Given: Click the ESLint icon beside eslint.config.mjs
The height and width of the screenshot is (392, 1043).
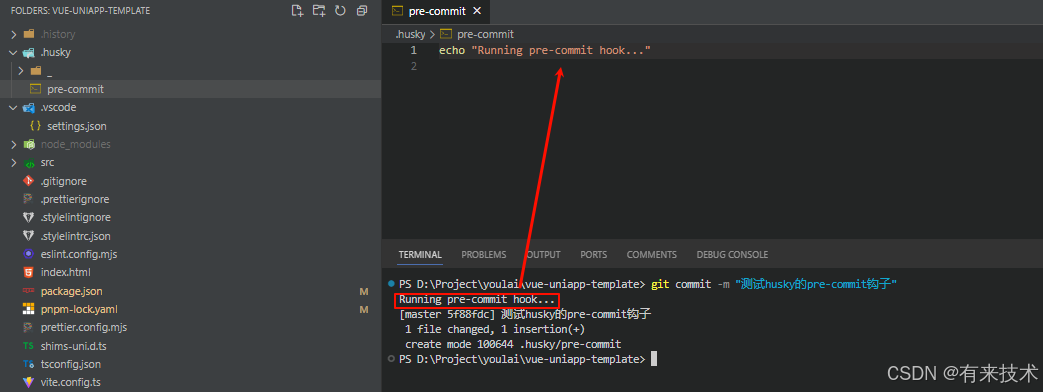Looking at the screenshot, I should pos(28,254).
